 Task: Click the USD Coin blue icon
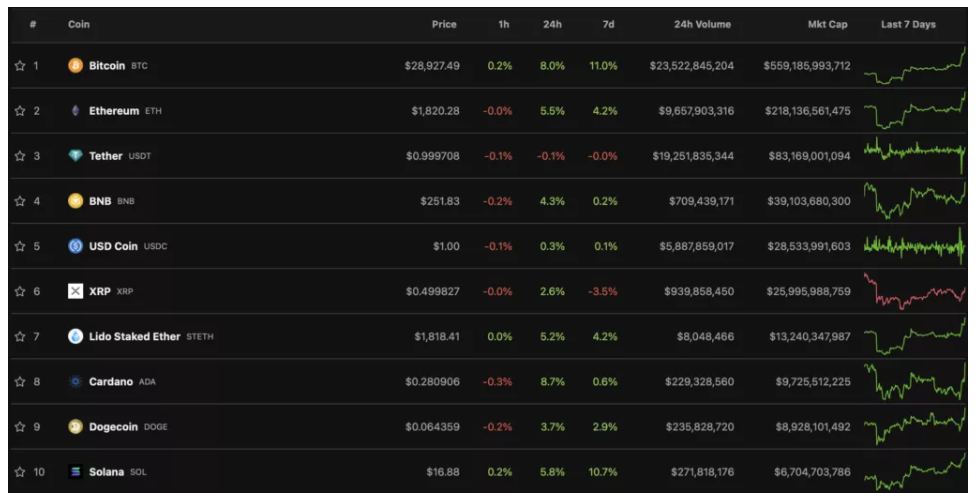75,246
